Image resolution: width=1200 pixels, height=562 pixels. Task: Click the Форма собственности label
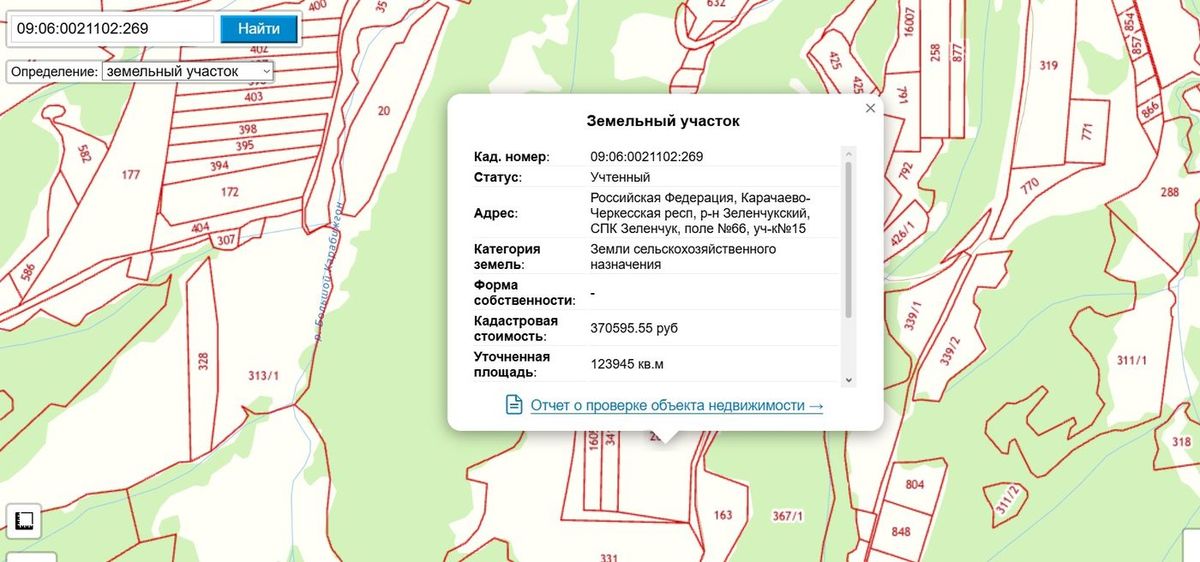pyautogui.click(x=525, y=292)
